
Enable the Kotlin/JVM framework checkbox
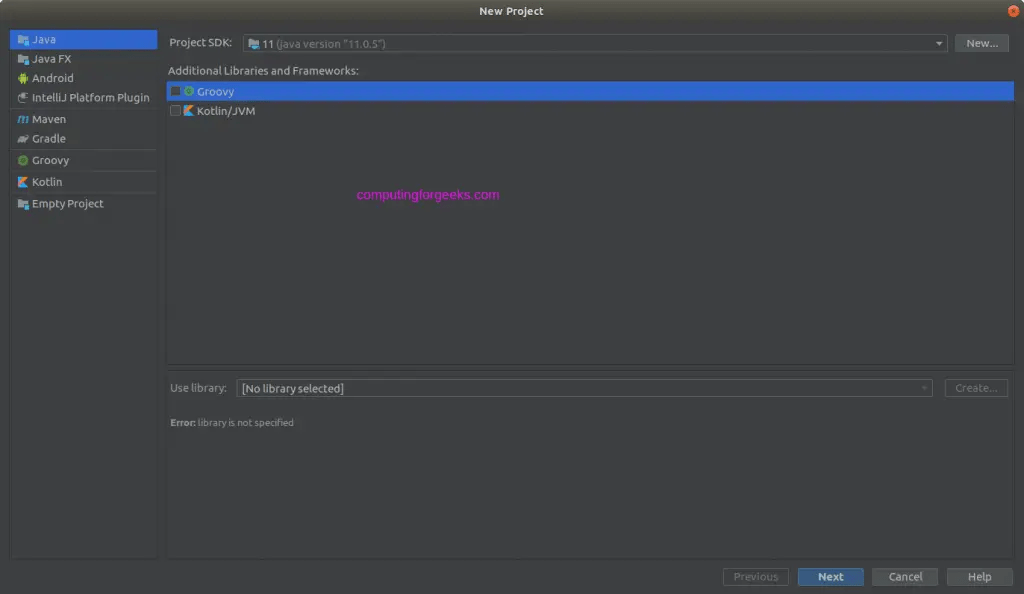click(175, 111)
